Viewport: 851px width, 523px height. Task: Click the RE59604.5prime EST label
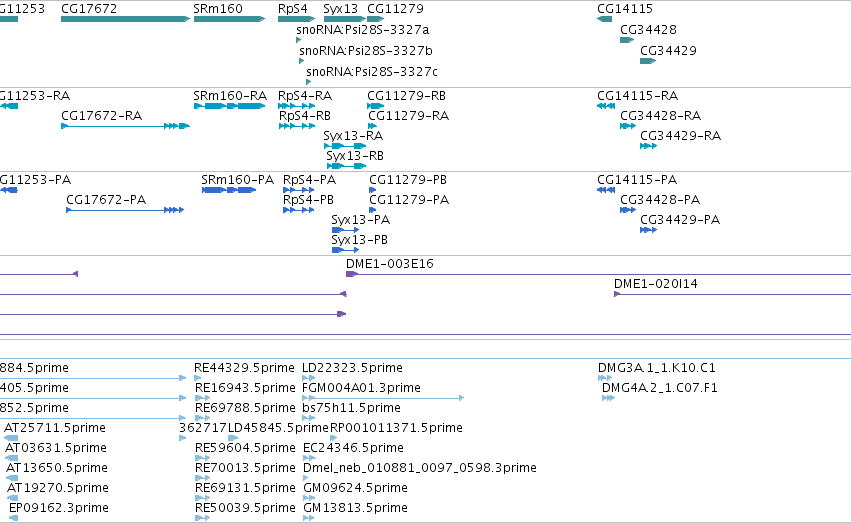tap(245, 448)
